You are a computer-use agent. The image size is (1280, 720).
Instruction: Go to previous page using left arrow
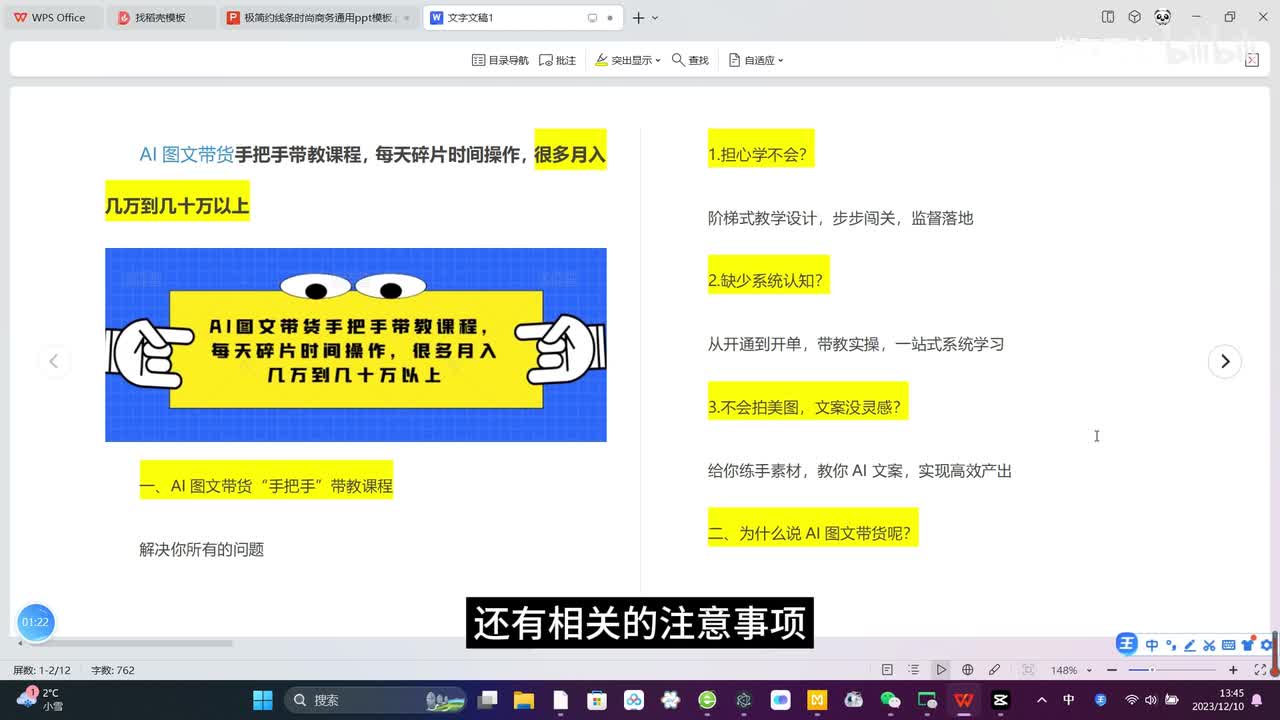click(x=54, y=361)
